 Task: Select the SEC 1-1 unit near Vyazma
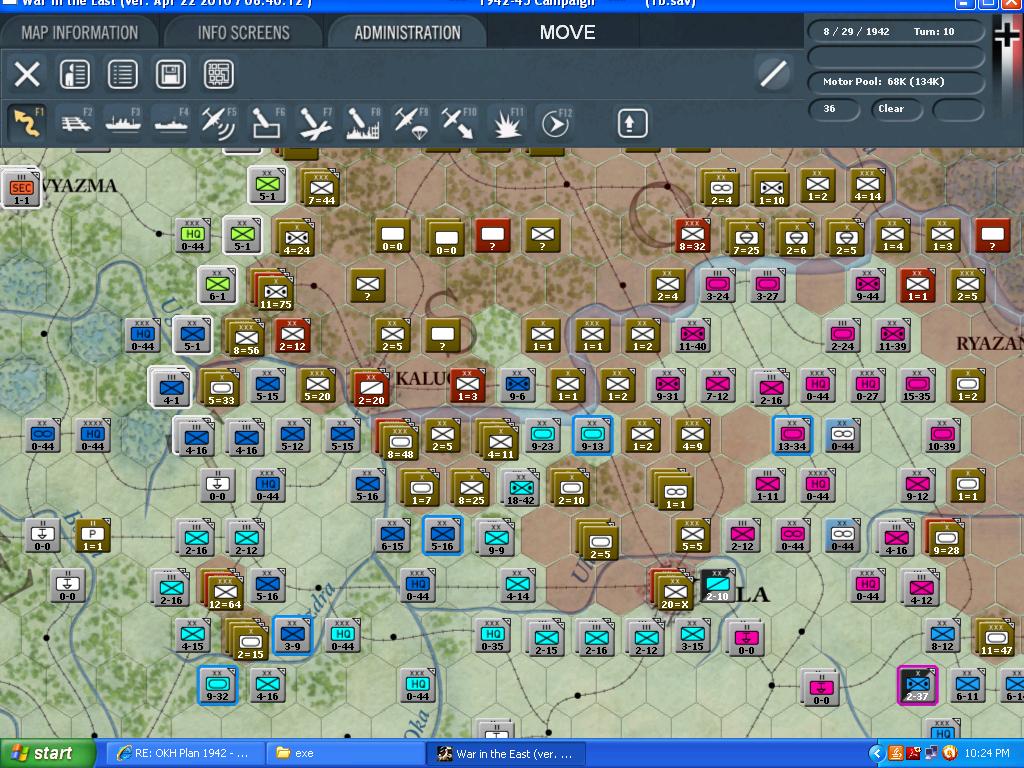22,188
